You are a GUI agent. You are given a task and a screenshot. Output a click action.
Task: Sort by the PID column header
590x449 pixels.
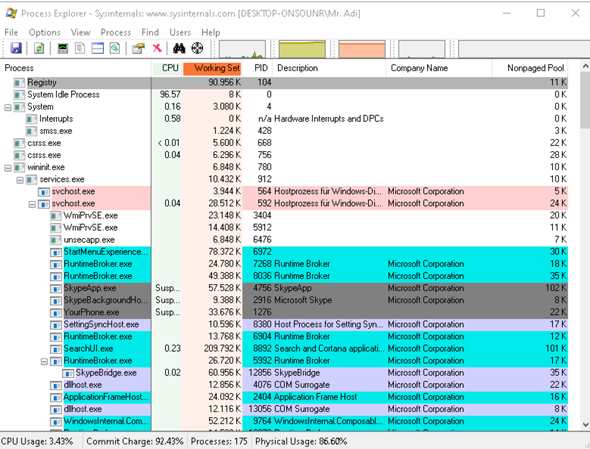[258, 68]
